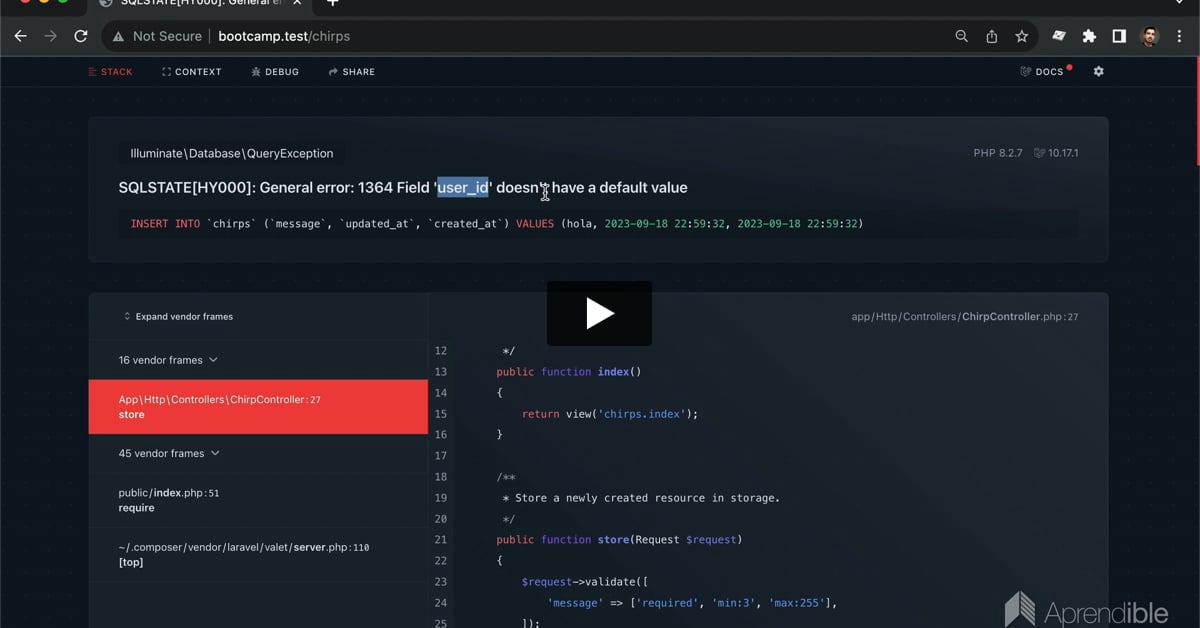This screenshot has height=628, width=1200.
Task: Click the '$request->validate([' code line
Action: coord(584,582)
